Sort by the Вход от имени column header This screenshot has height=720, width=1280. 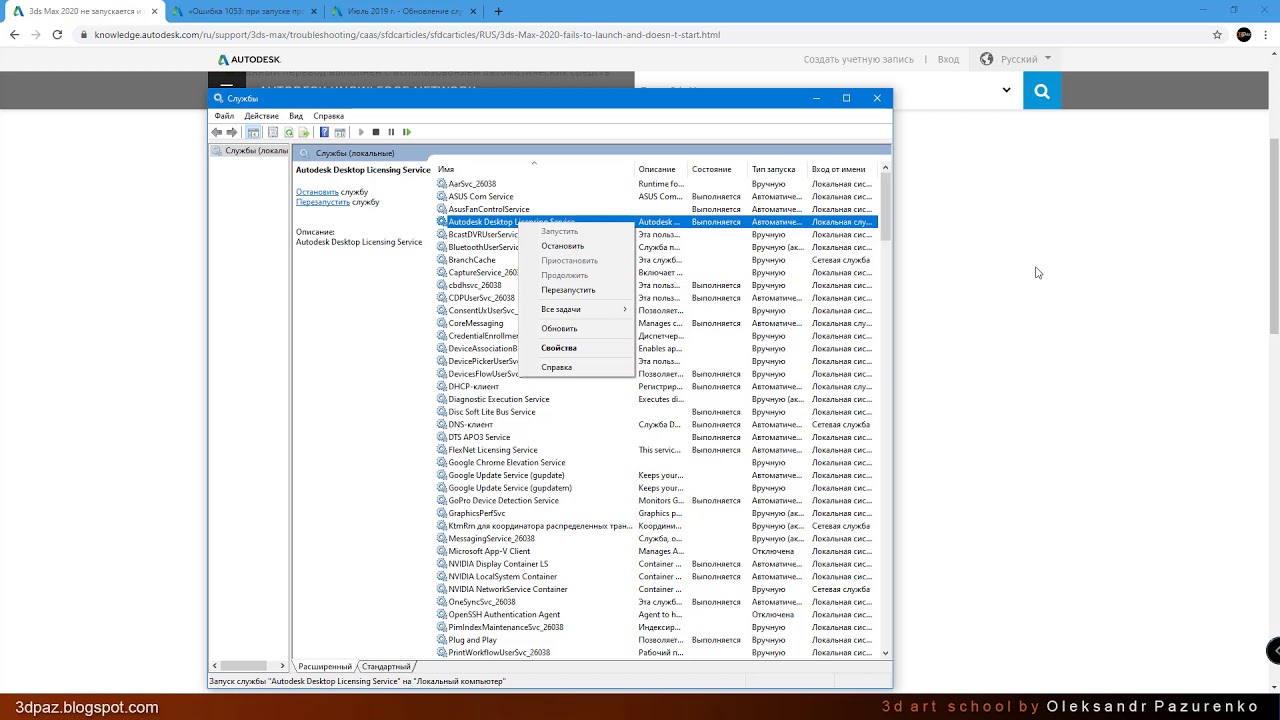(x=844, y=169)
